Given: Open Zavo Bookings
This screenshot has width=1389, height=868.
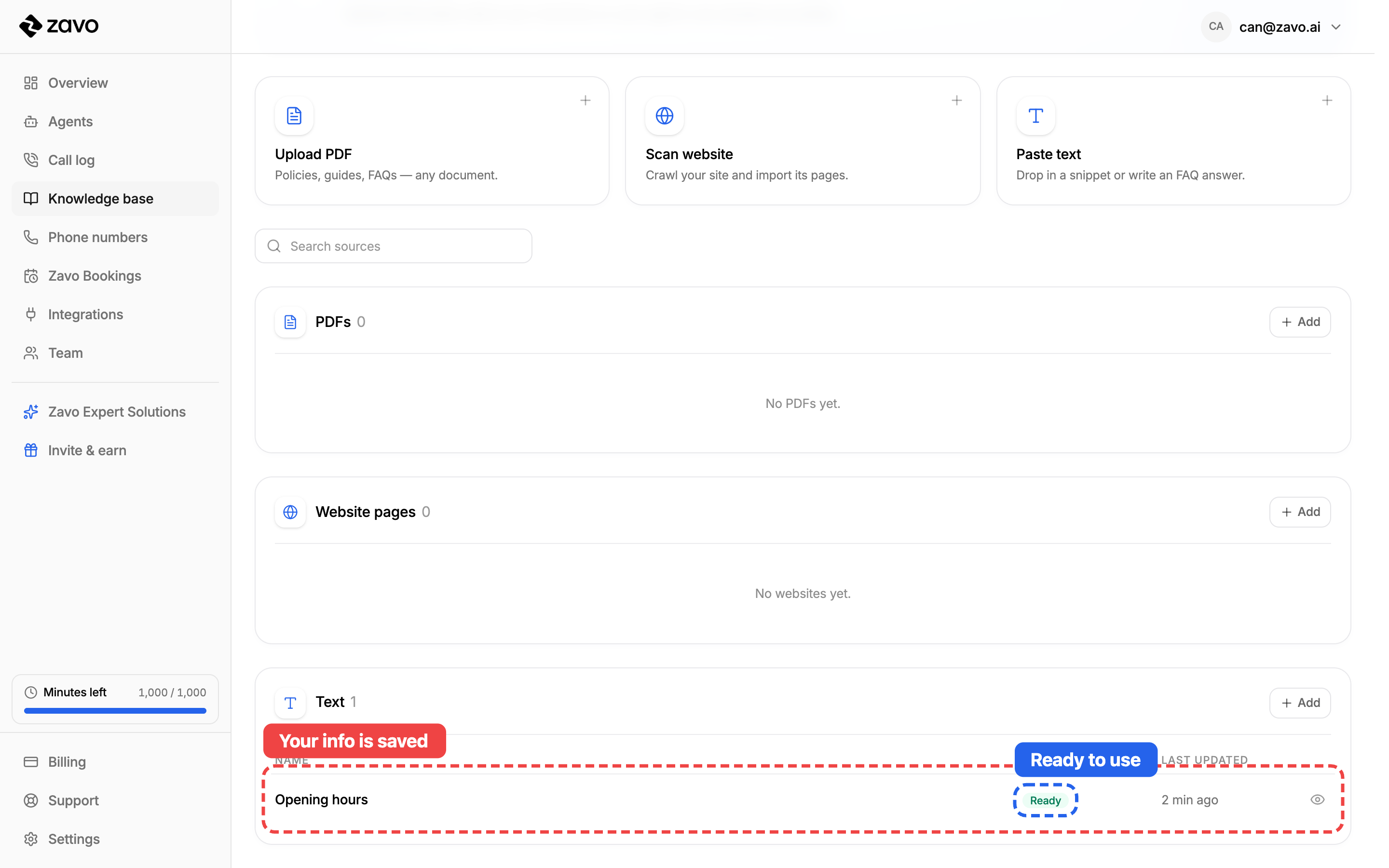Looking at the screenshot, I should (115, 275).
